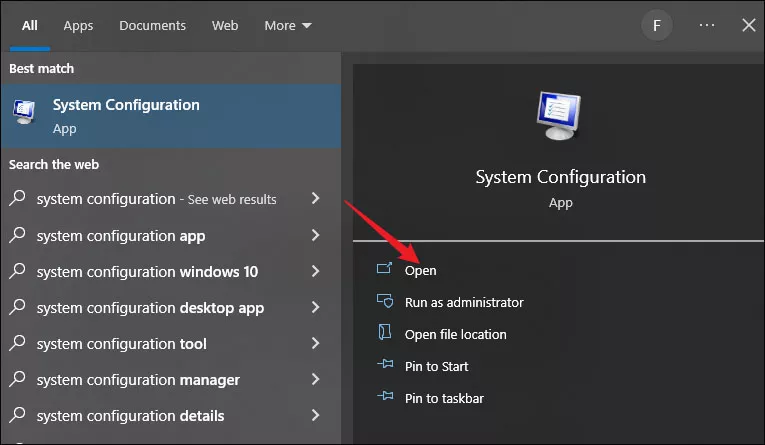
Task: Switch to the Documents tab
Action: (x=152, y=25)
